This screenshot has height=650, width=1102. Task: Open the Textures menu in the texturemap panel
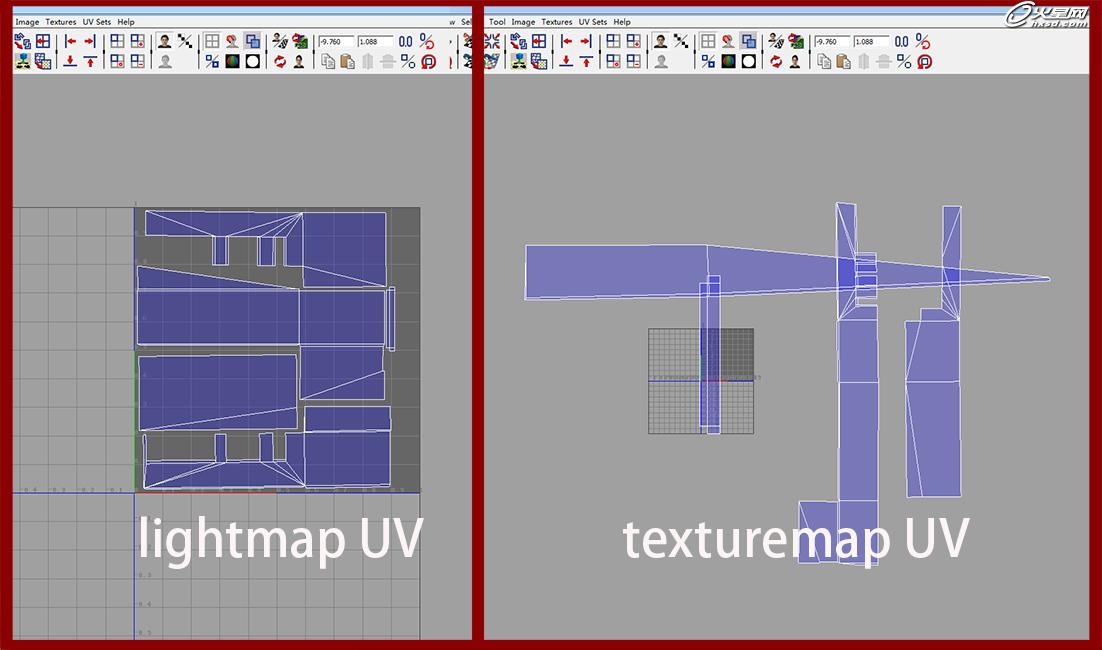tap(557, 21)
